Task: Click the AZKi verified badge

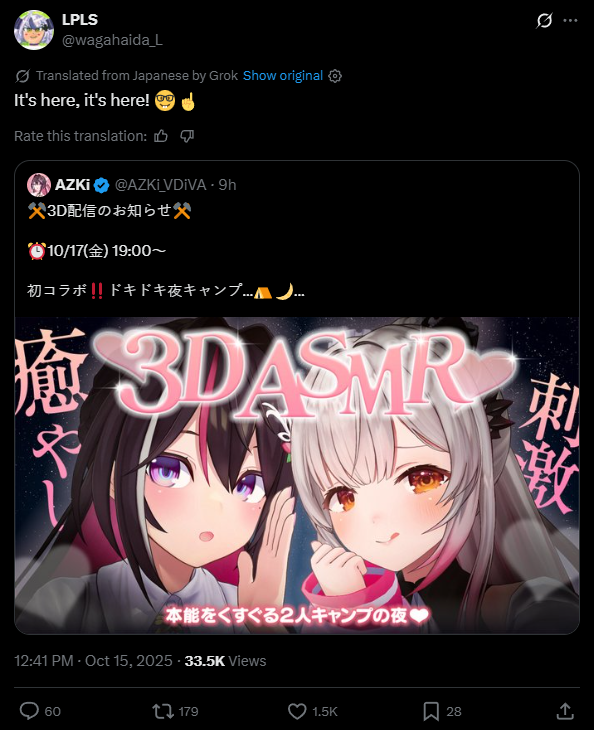Action: click(x=101, y=185)
